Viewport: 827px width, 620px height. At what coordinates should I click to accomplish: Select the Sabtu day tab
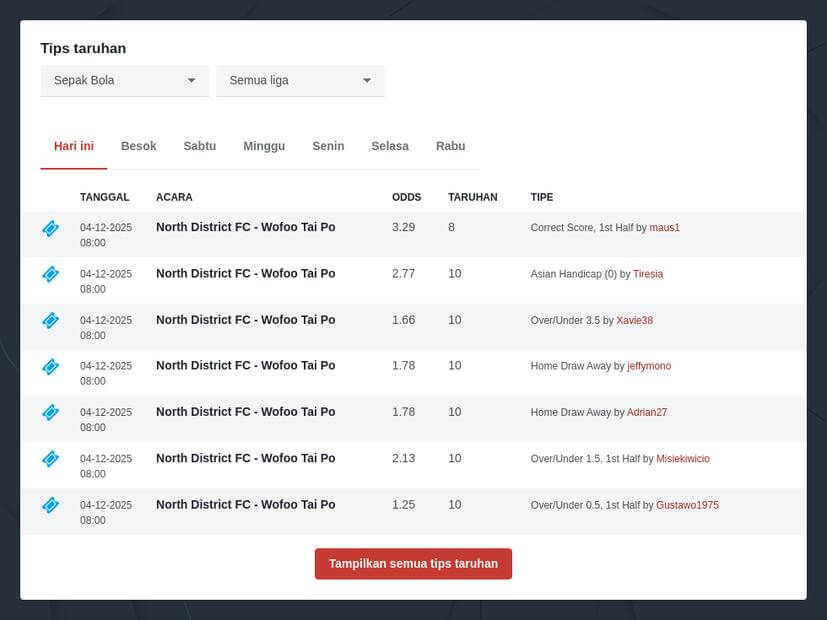(x=199, y=146)
